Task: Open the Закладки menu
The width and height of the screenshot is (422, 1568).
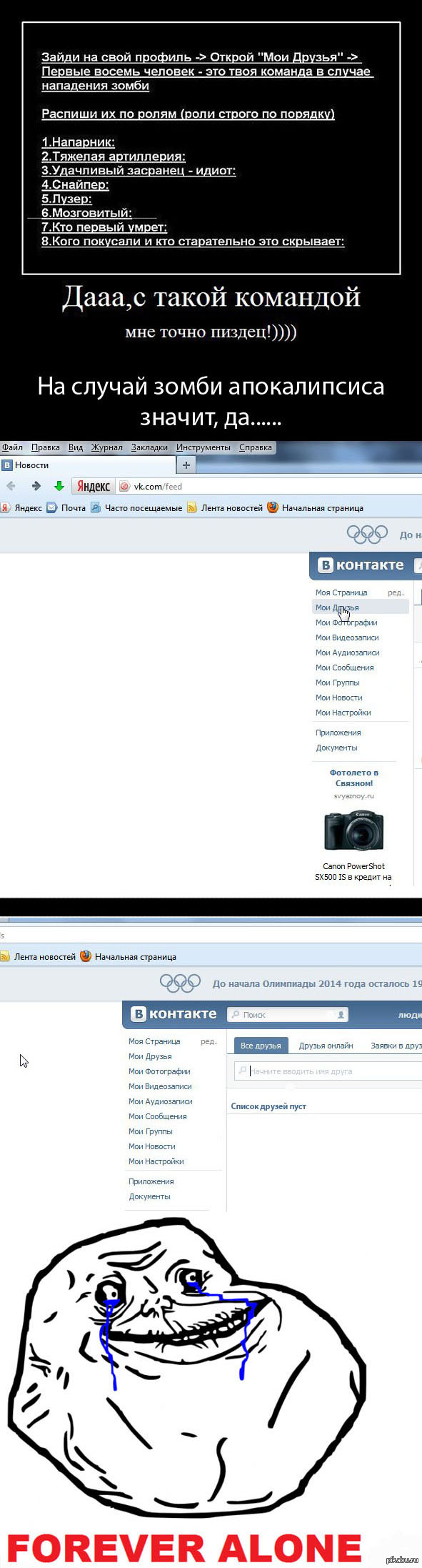Action: tap(149, 447)
